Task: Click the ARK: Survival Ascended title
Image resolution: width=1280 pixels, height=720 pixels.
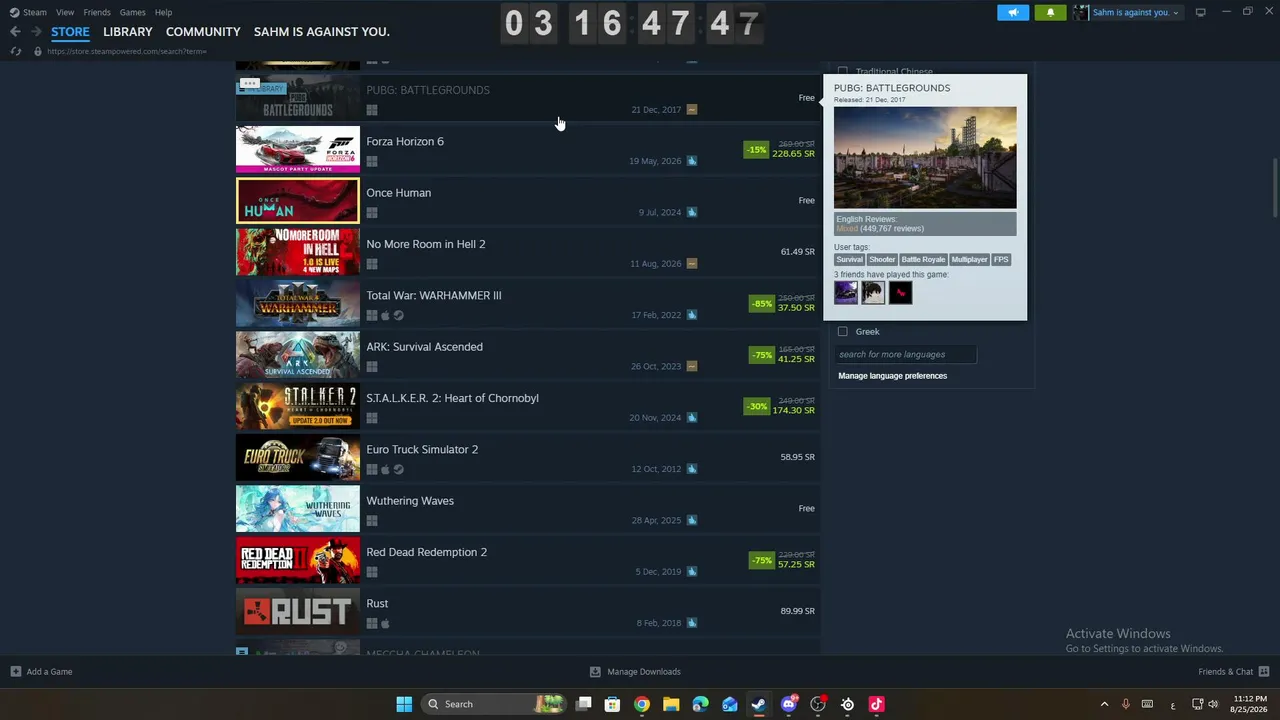Action: click(424, 347)
